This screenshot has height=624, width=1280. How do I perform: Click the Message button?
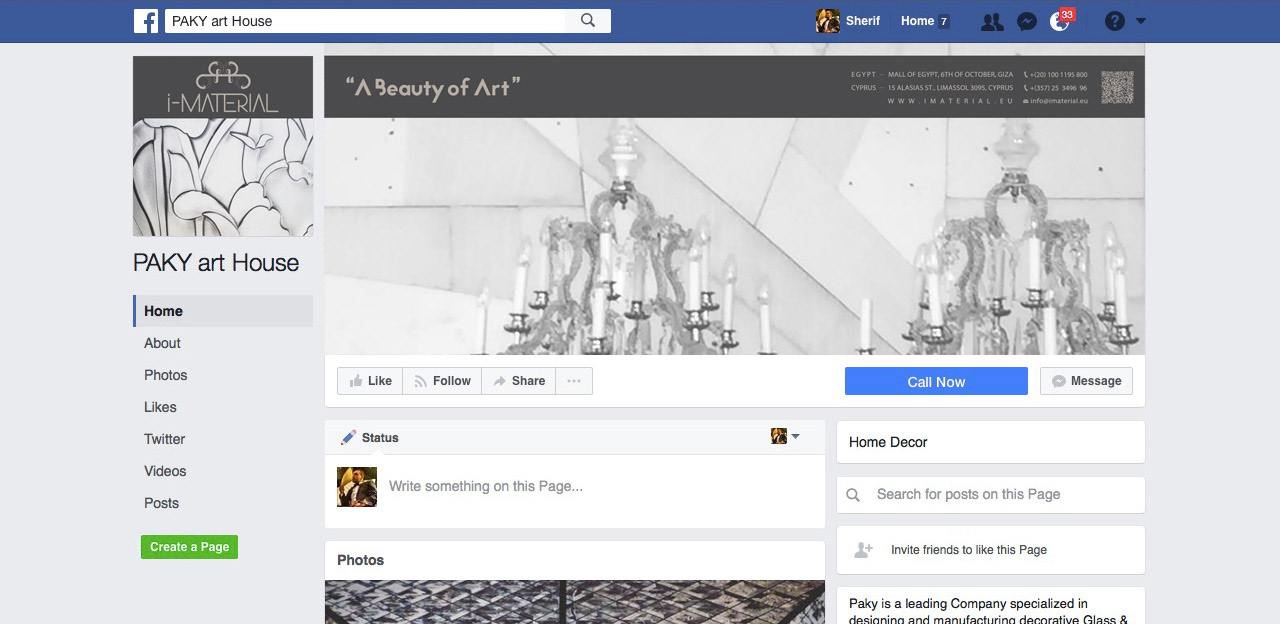tap(1086, 381)
